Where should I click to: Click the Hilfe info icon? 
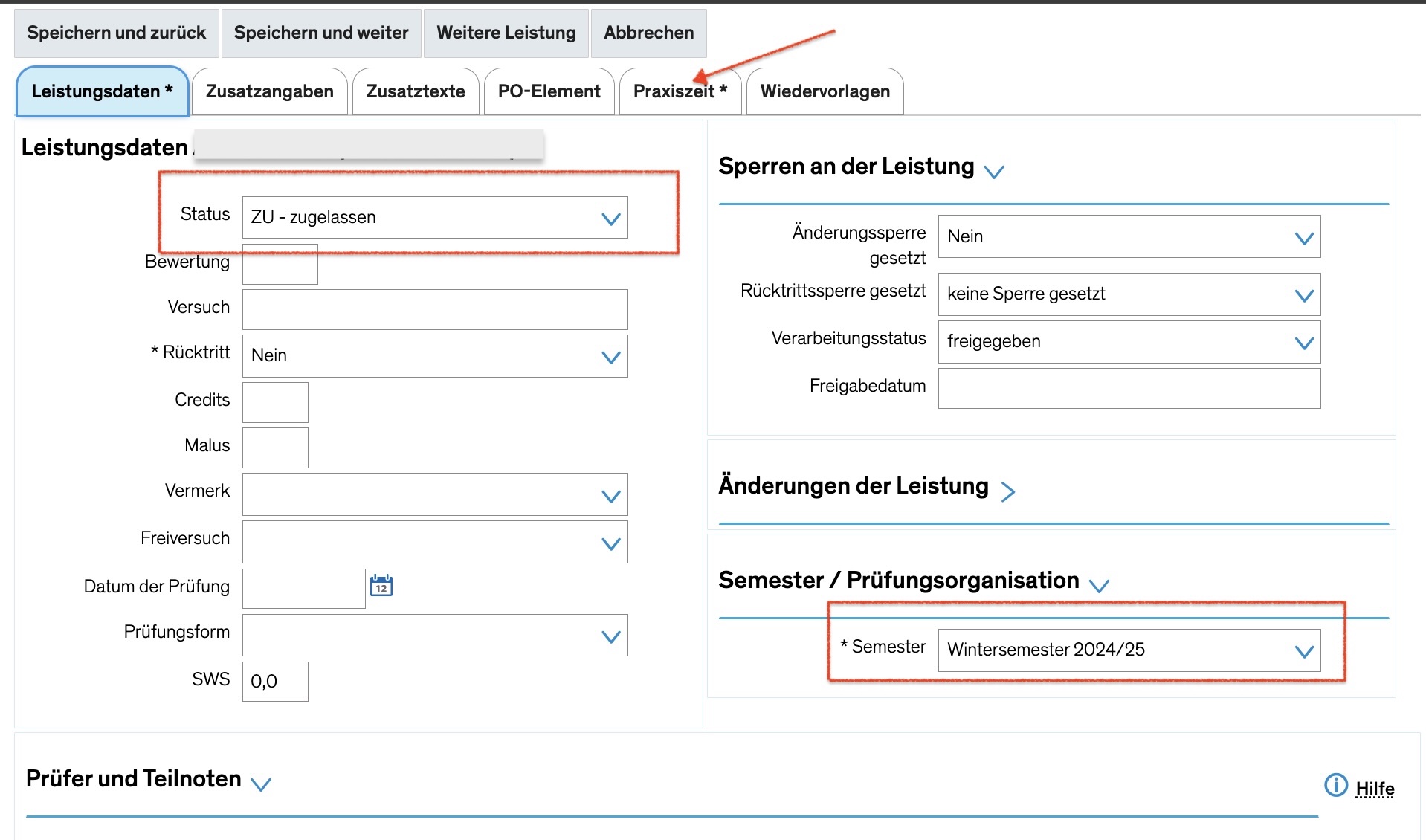pos(1335,785)
